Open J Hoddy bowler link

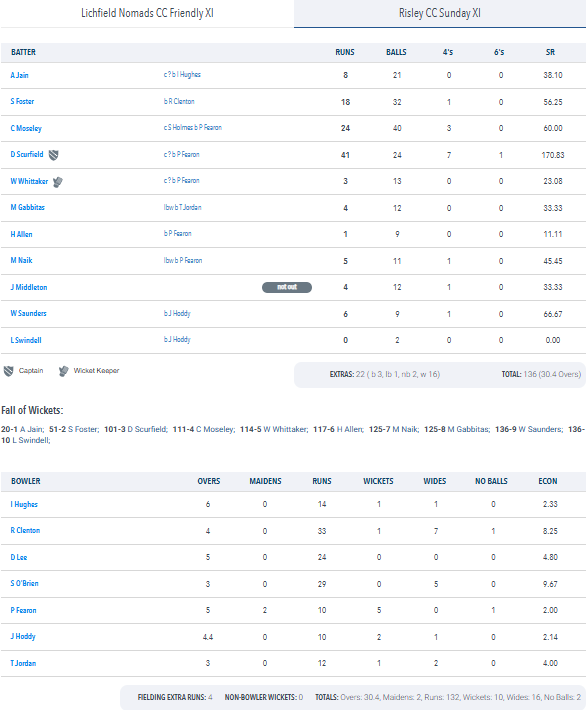[x=23, y=637]
